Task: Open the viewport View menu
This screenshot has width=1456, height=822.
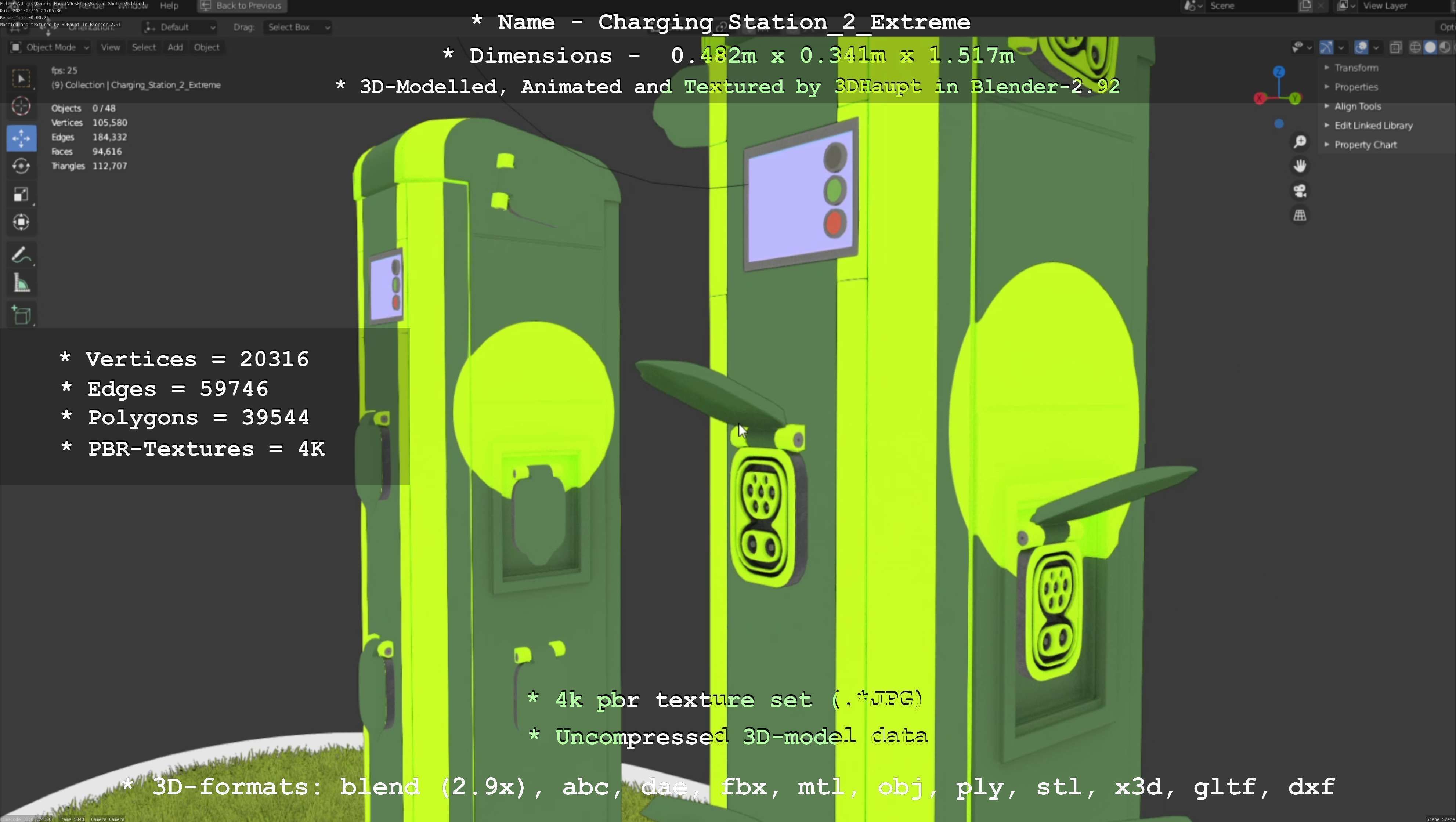Action: 110,47
